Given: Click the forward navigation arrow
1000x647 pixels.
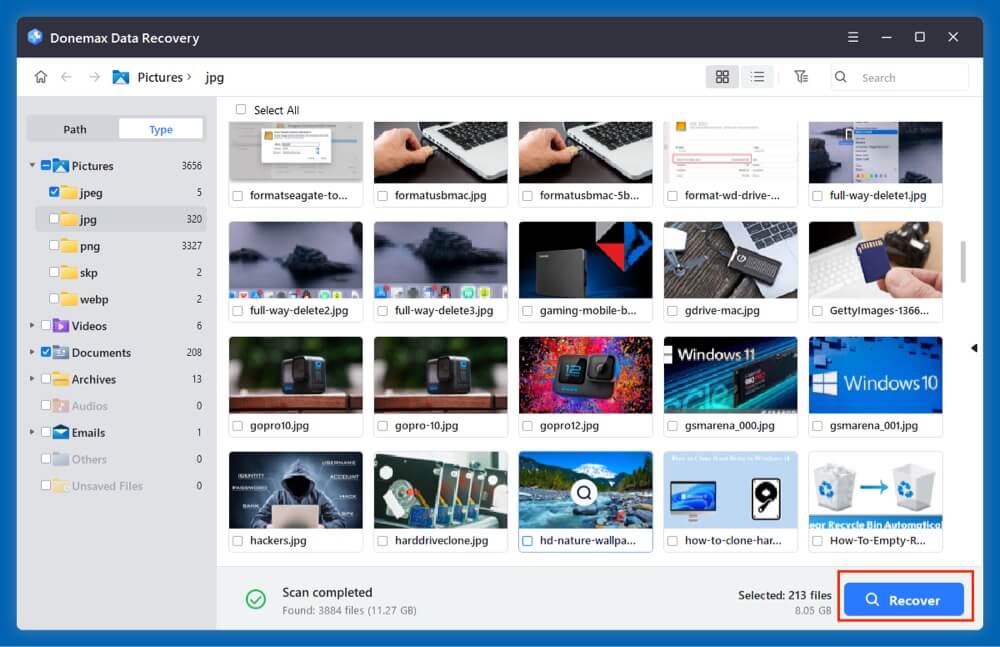Looking at the screenshot, I should (x=93, y=76).
